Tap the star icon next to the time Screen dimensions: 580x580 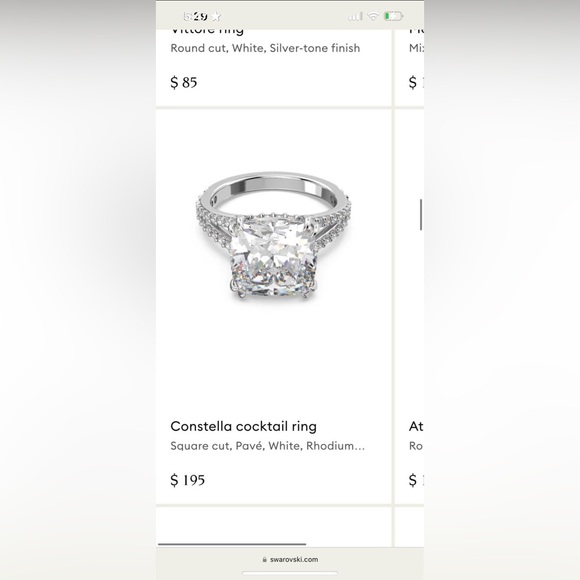pyautogui.click(x=216, y=16)
